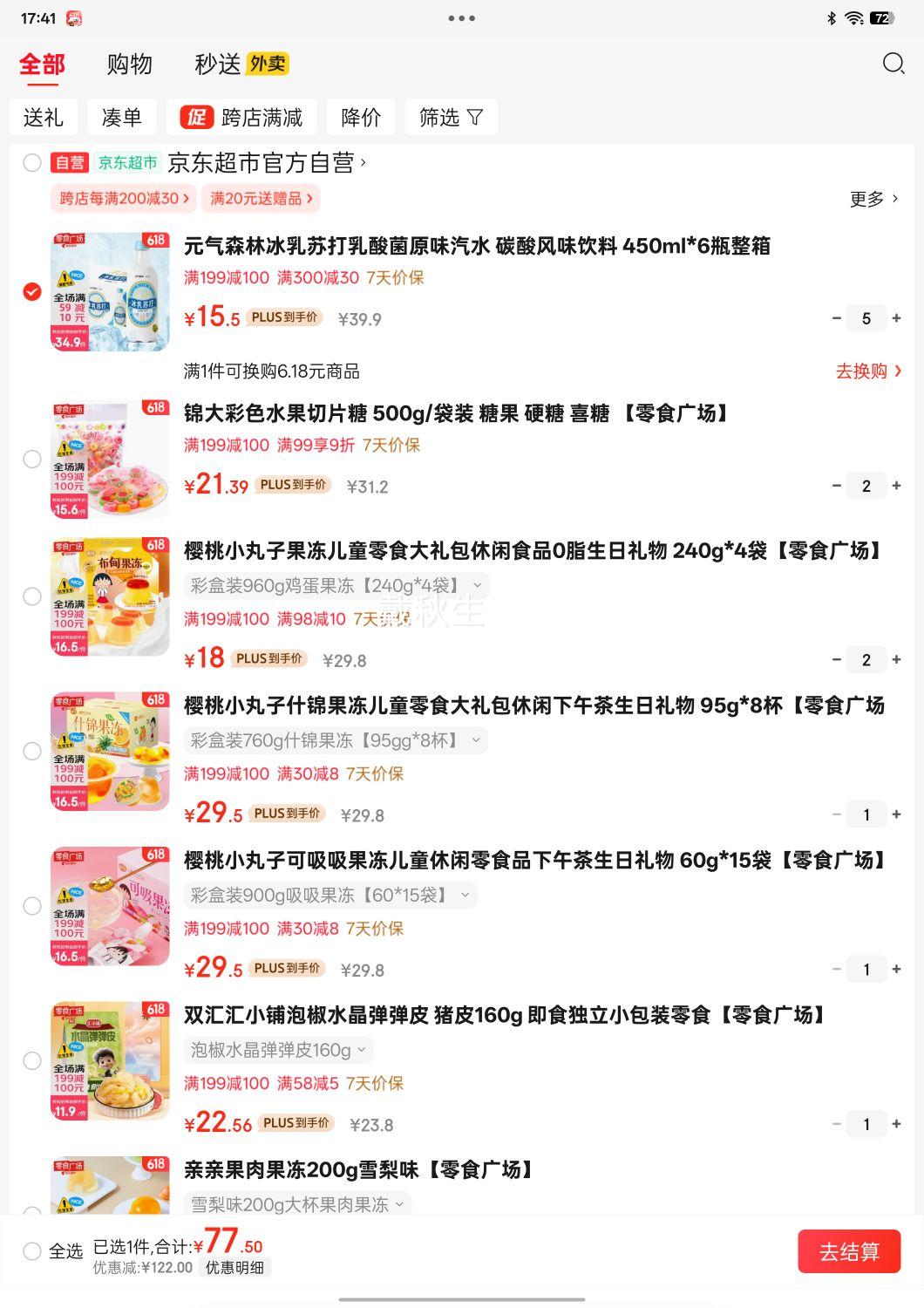
Task: Switch to the 购物 tab
Action: [x=129, y=64]
